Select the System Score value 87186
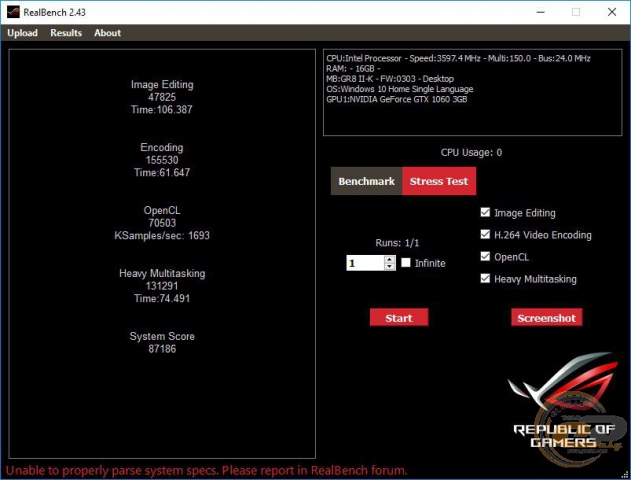 pos(162,349)
